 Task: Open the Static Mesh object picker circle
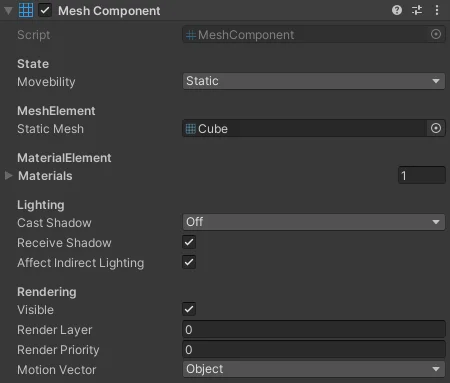[x=436, y=128]
